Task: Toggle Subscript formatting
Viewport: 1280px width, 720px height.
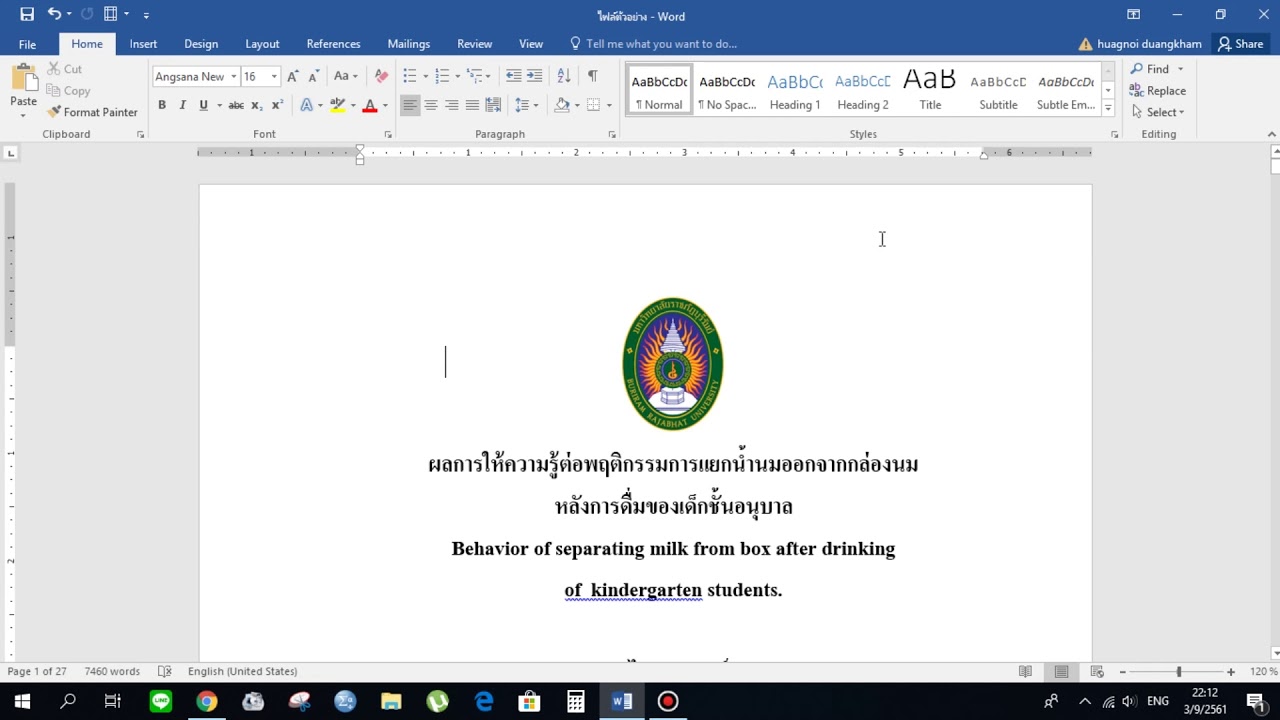Action: pos(257,105)
